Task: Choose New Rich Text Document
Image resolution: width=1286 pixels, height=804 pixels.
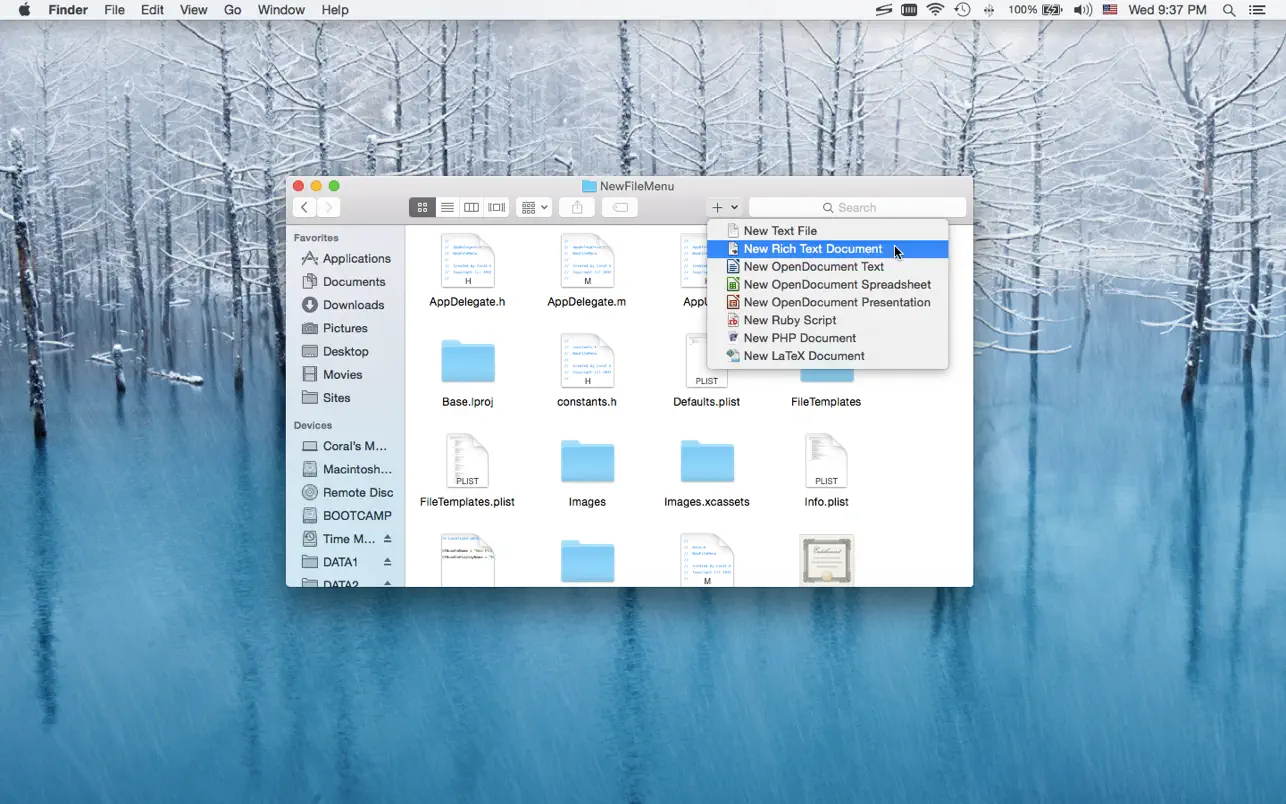Action: 812,249
